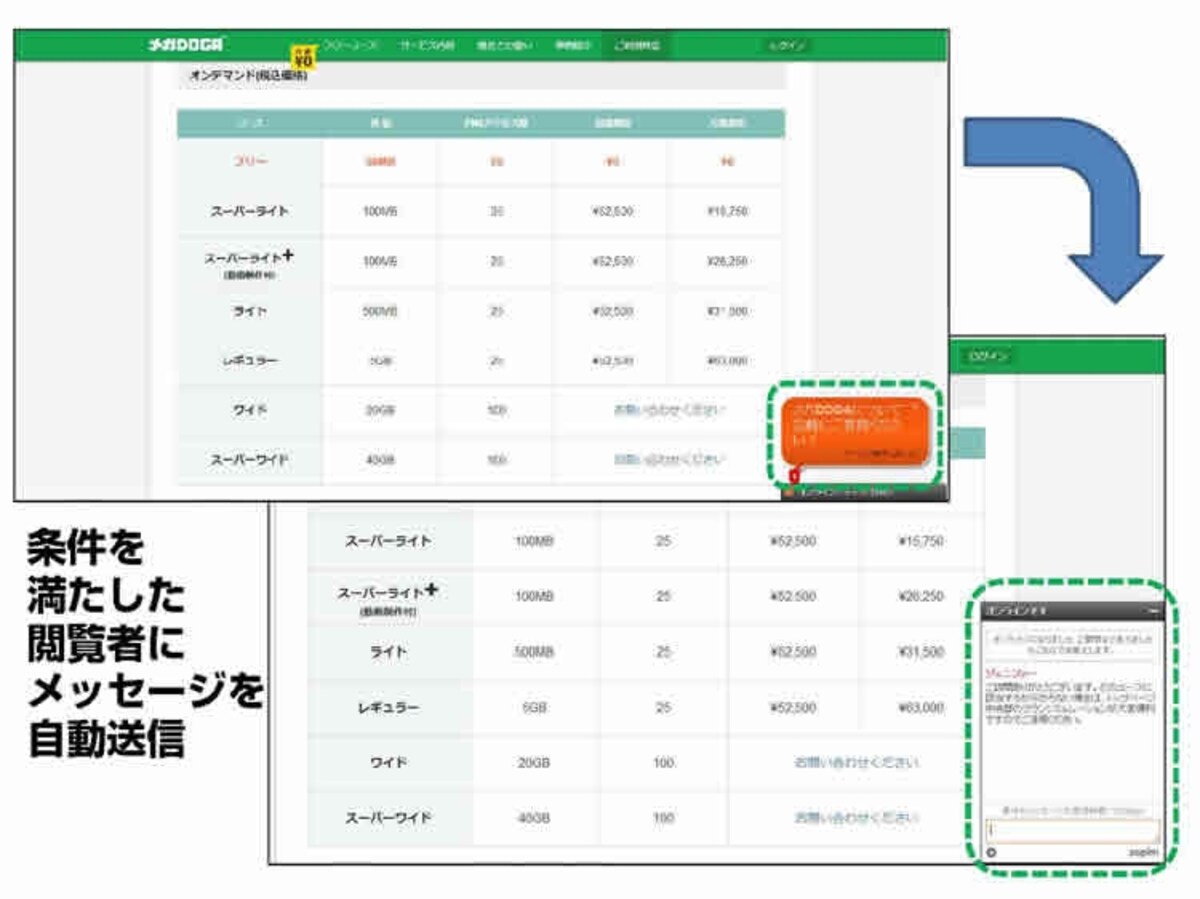The width and height of the screenshot is (1200, 899).
Task: Click the ワイド plan name in the upper window
Action: (x=250, y=410)
